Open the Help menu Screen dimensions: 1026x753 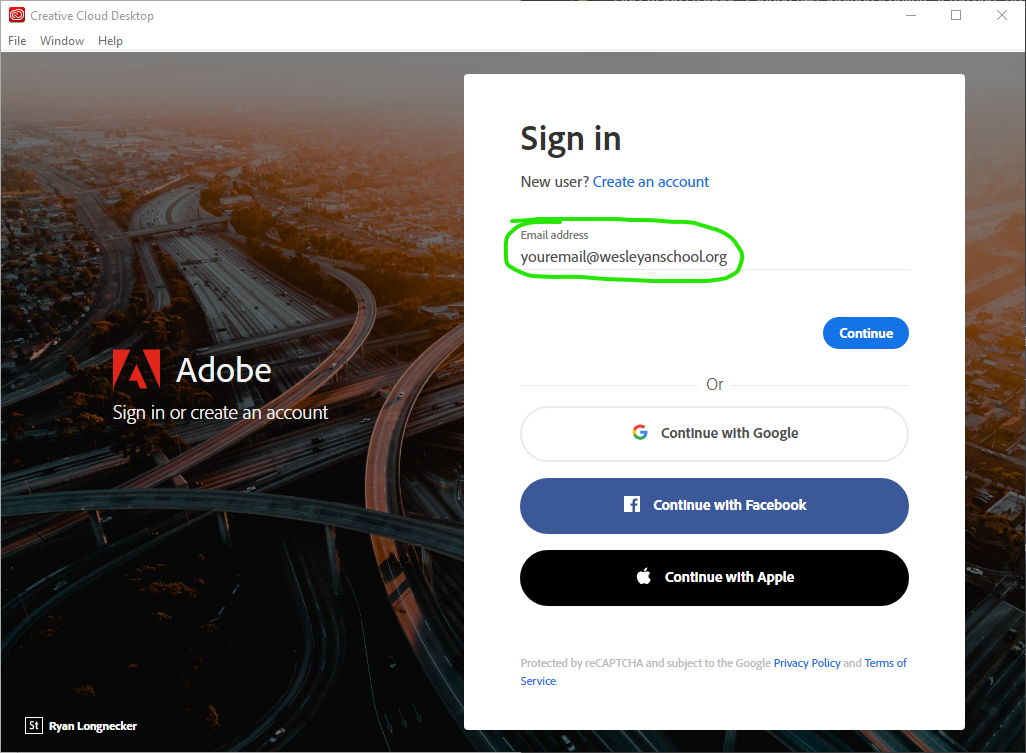110,40
